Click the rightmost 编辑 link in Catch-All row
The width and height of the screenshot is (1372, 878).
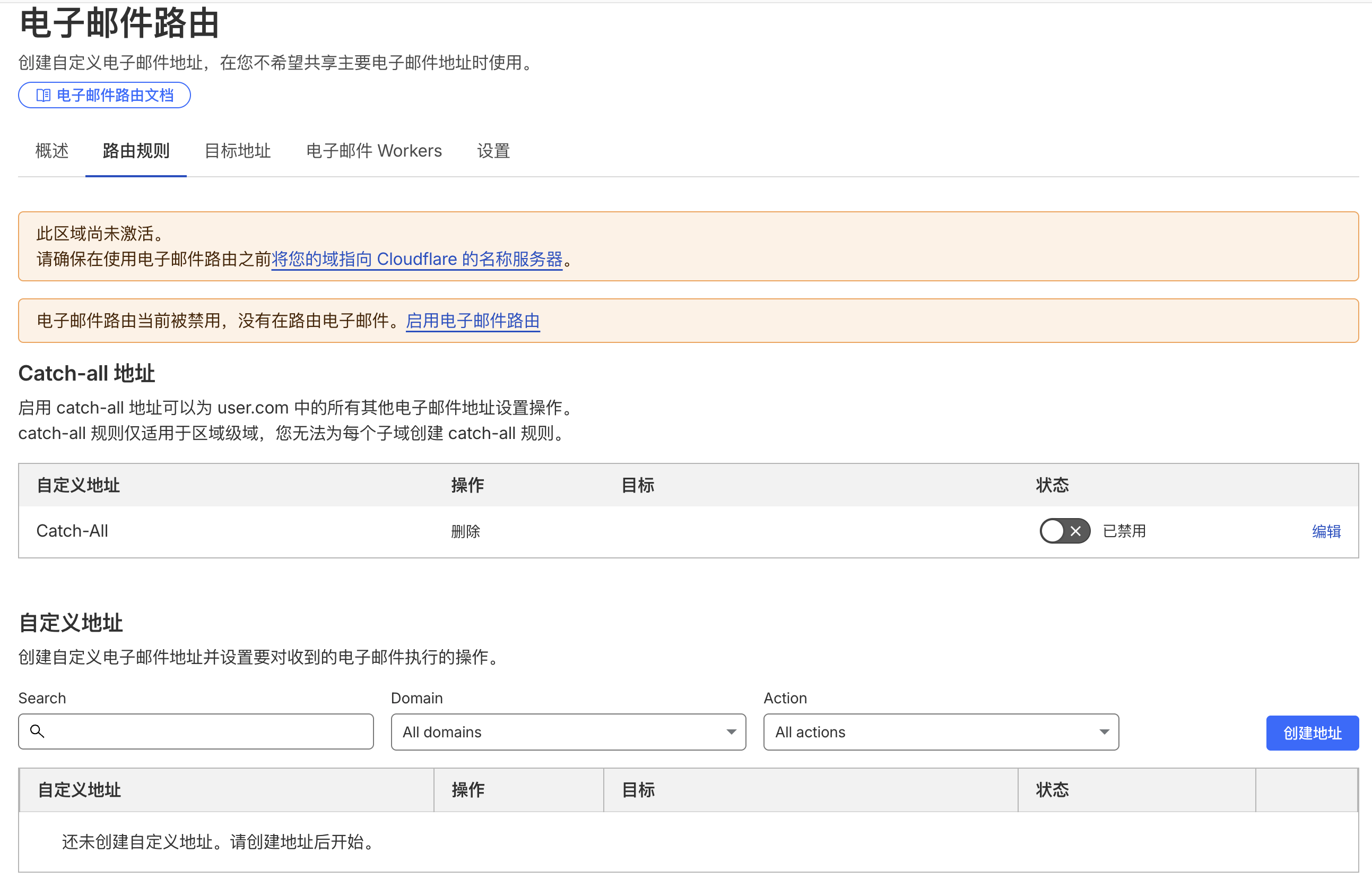click(x=1326, y=531)
